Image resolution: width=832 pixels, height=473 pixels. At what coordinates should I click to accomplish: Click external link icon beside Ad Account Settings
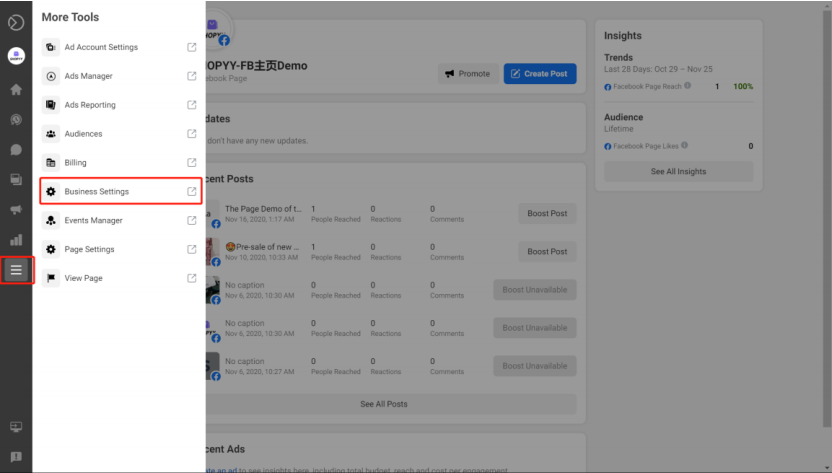point(192,47)
